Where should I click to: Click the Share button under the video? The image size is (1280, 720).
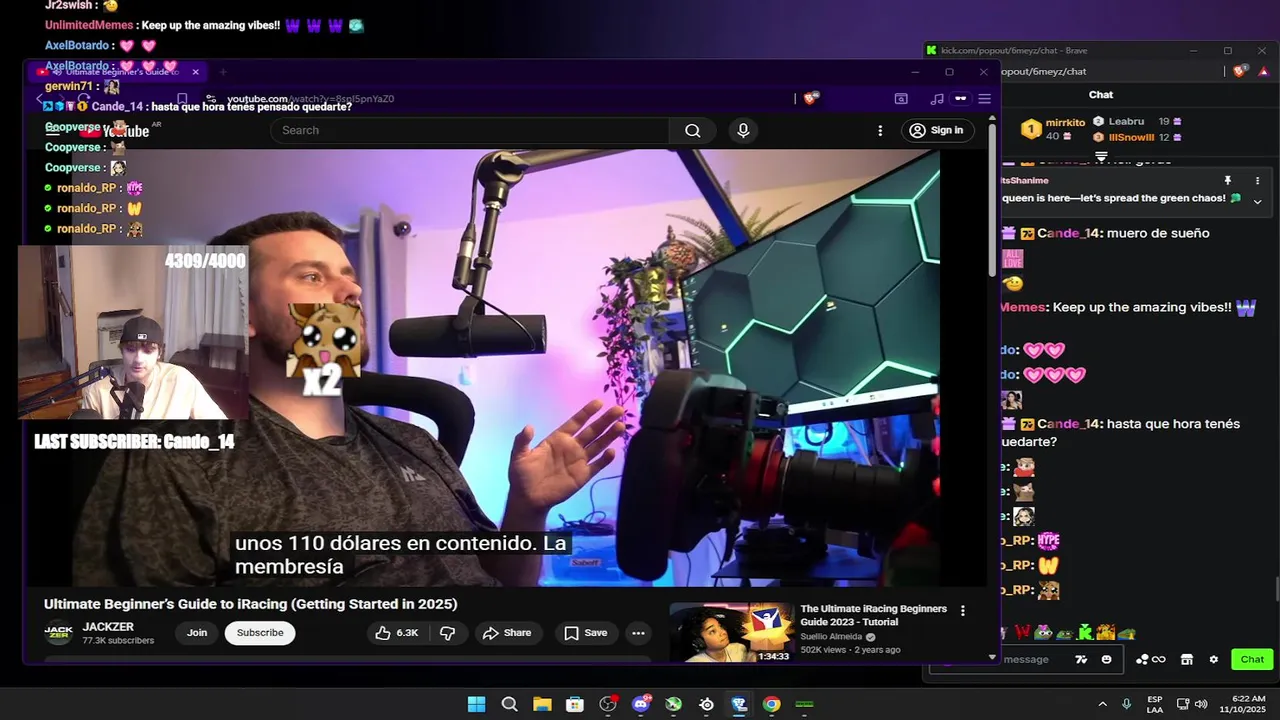pos(507,633)
